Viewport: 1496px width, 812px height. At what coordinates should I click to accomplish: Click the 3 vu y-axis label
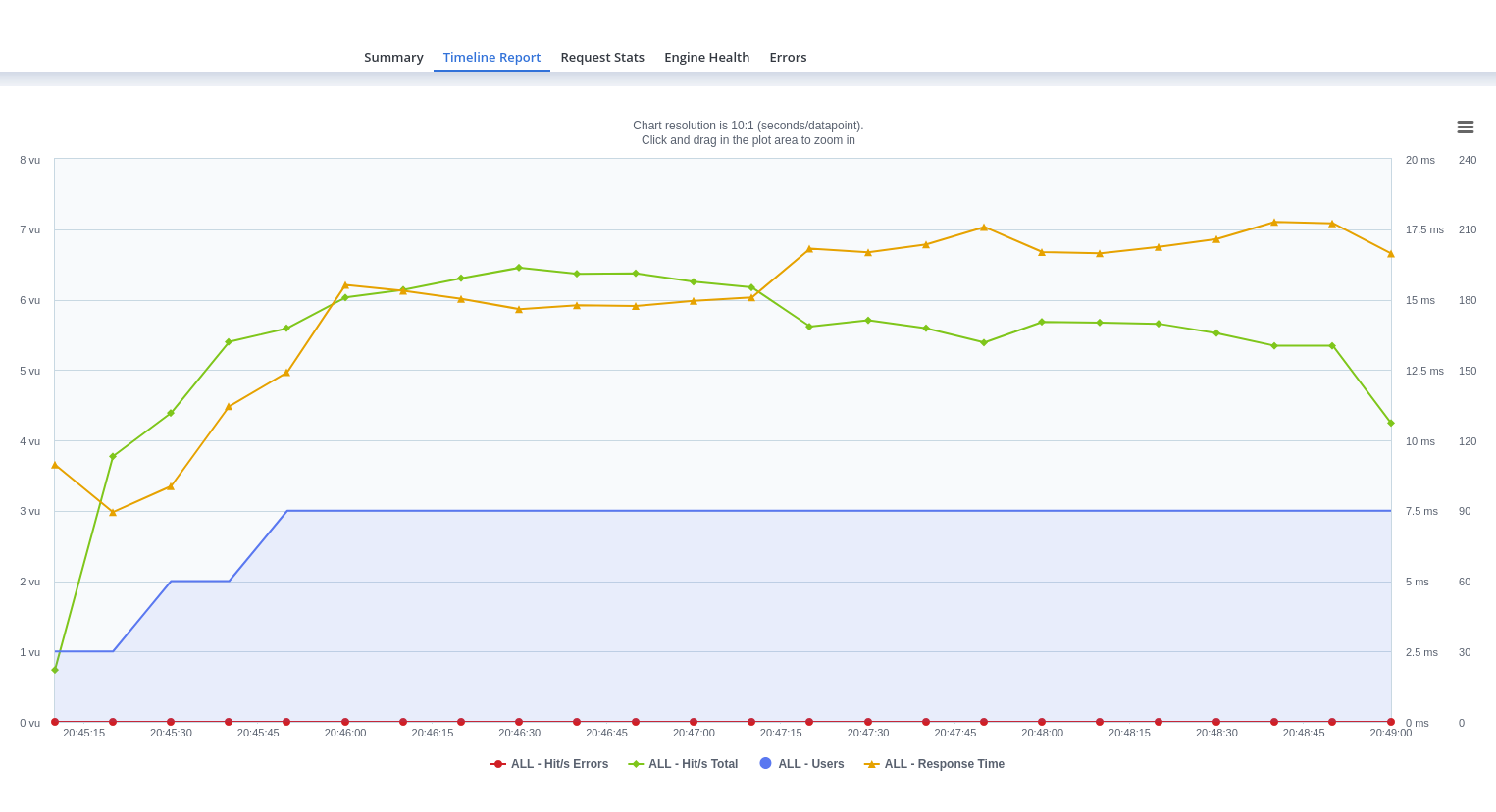coord(30,511)
